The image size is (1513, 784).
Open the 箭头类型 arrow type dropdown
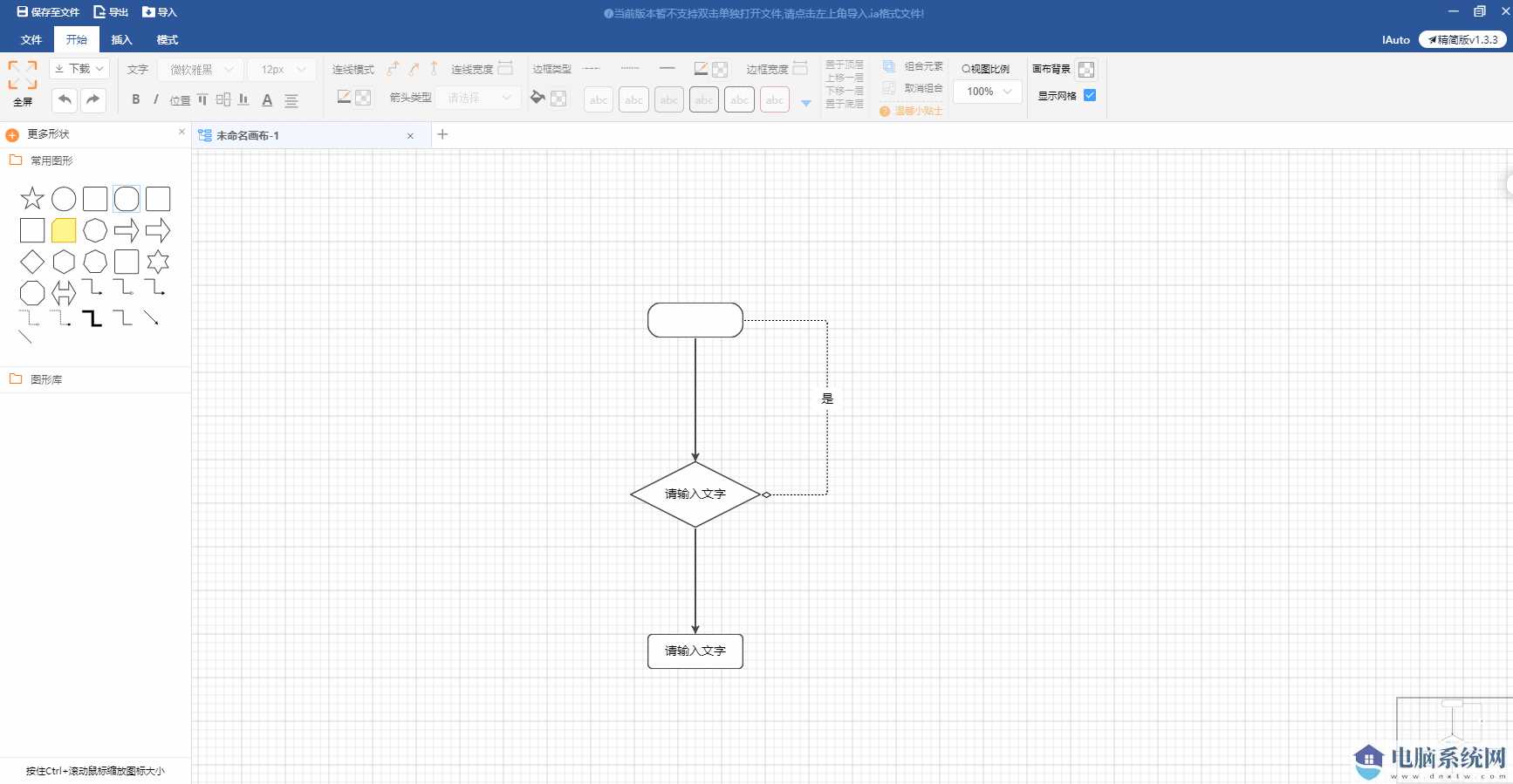pyautogui.click(x=479, y=98)
